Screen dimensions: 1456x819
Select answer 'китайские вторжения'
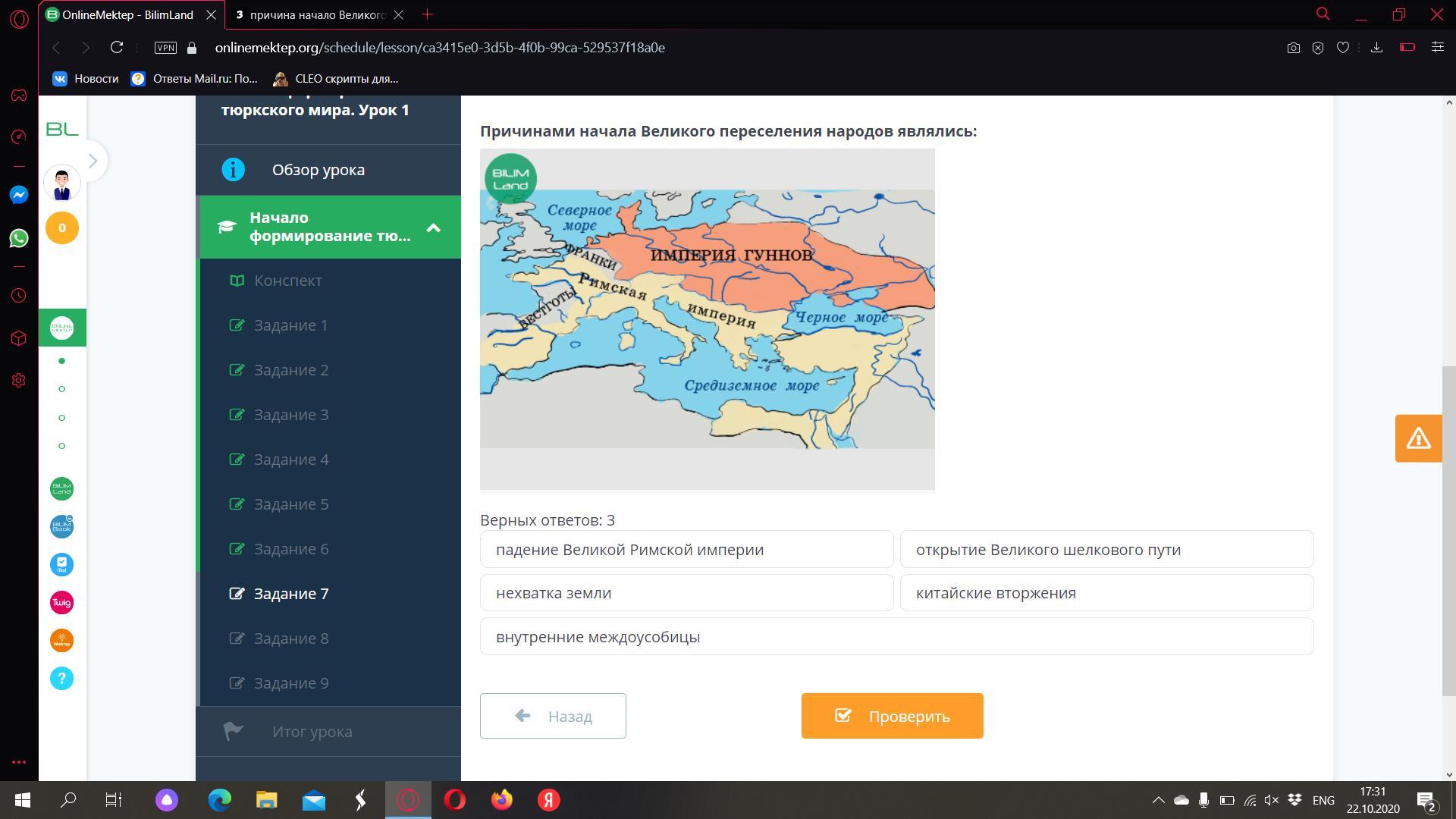click(1106, 593)
